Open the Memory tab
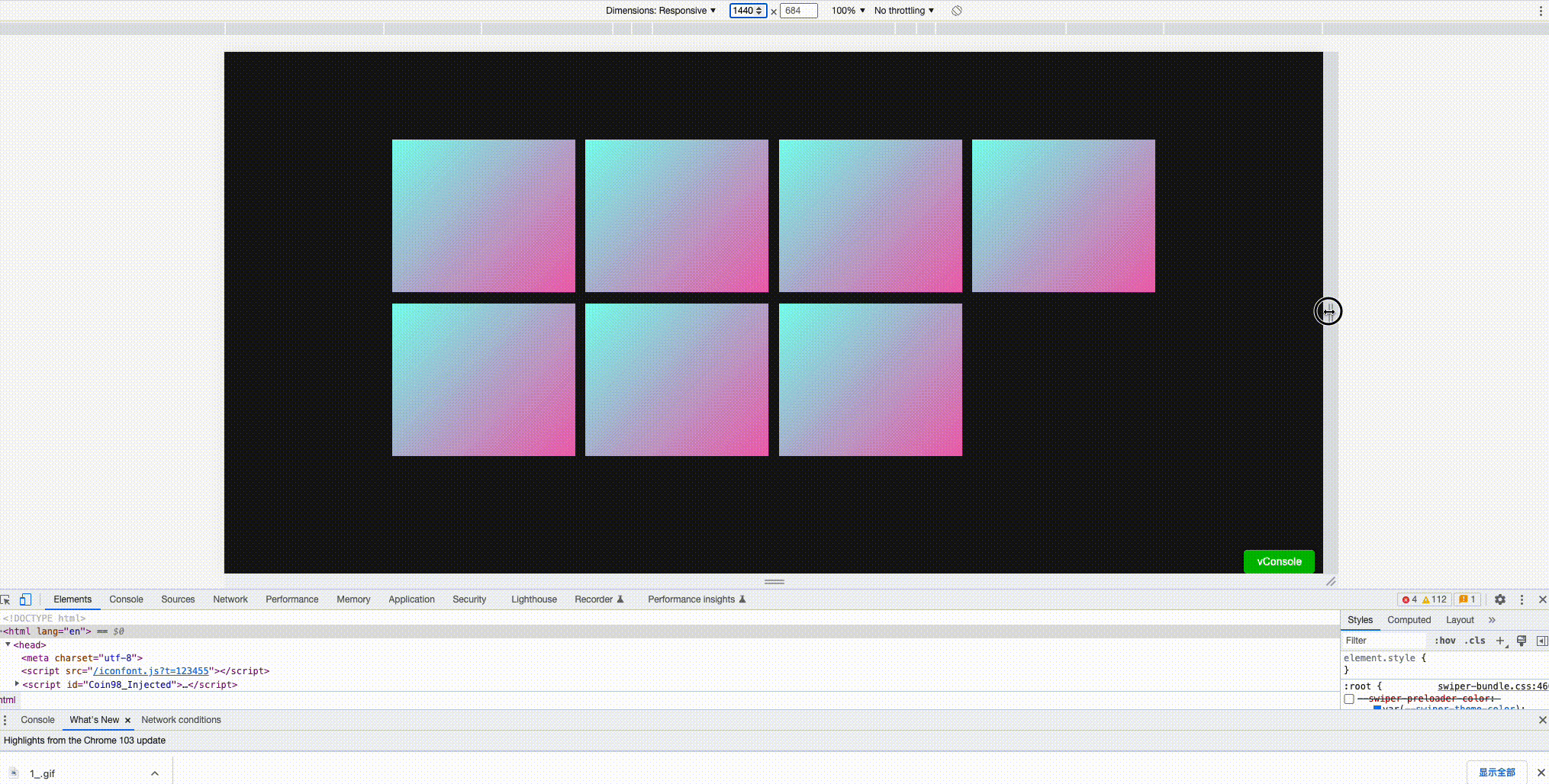The image size is (1549, 784). coord(353,599)
